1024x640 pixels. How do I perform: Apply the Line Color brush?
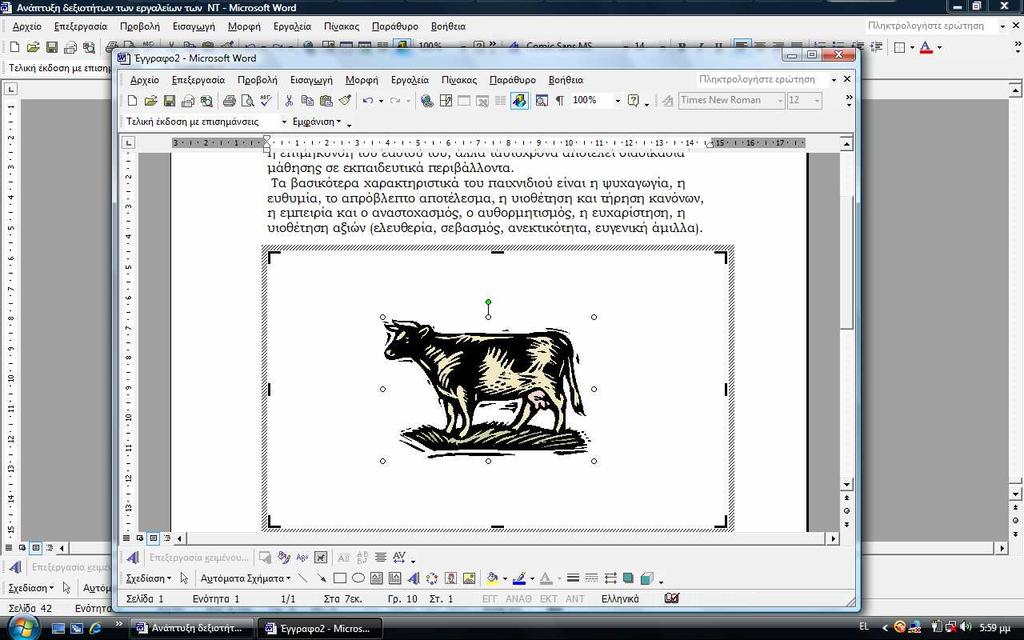(519, 579)
